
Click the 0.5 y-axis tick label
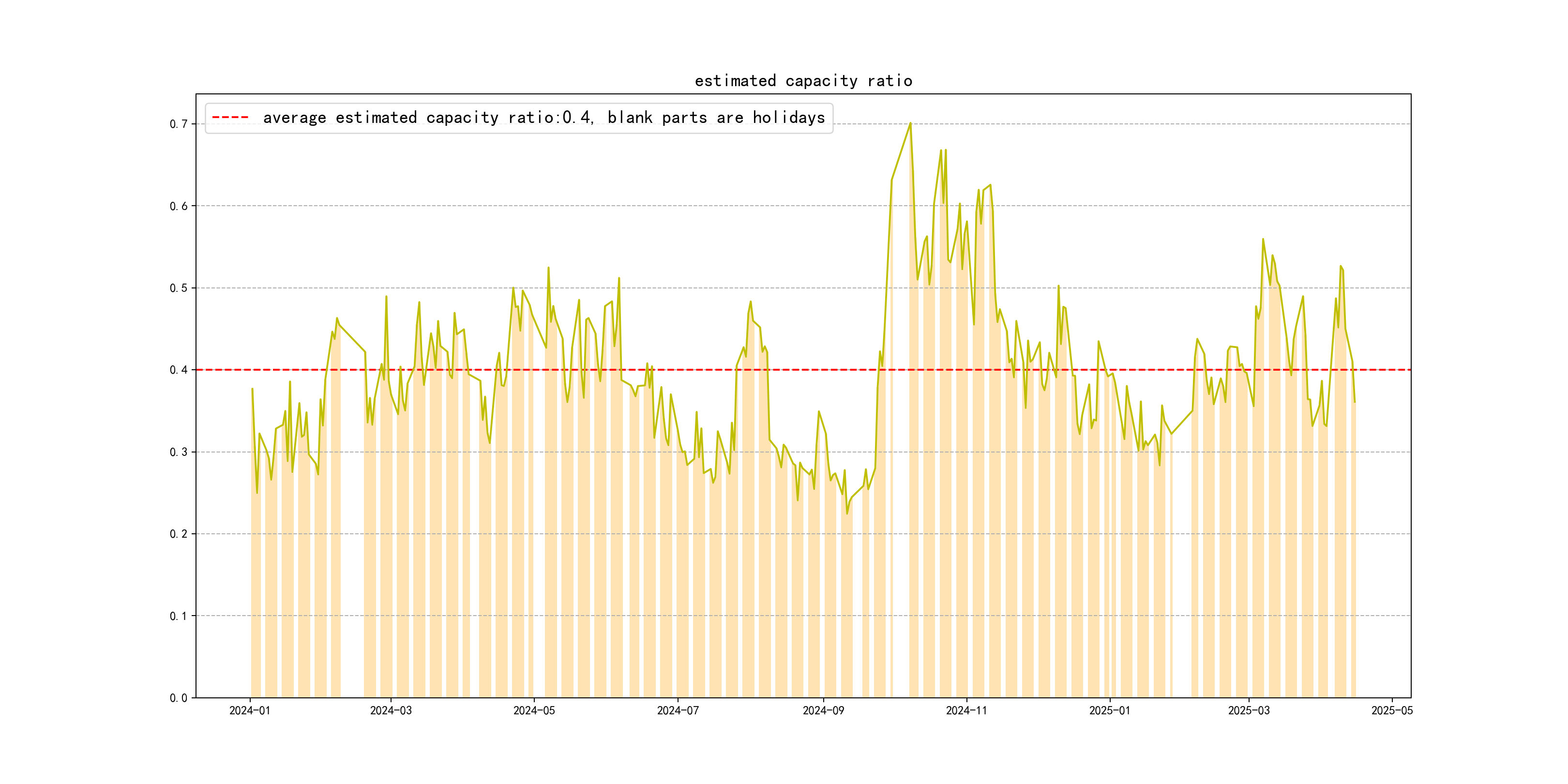click(179, 288)
